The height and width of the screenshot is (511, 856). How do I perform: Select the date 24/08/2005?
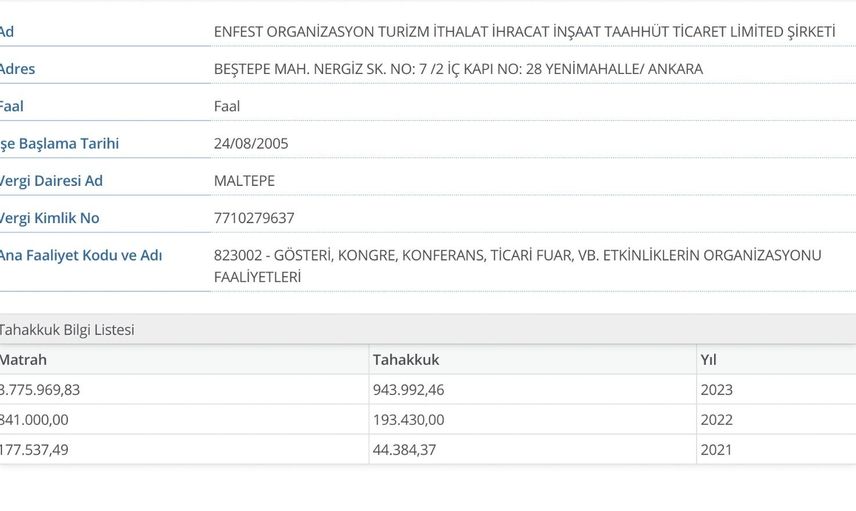tap(251, 144)
